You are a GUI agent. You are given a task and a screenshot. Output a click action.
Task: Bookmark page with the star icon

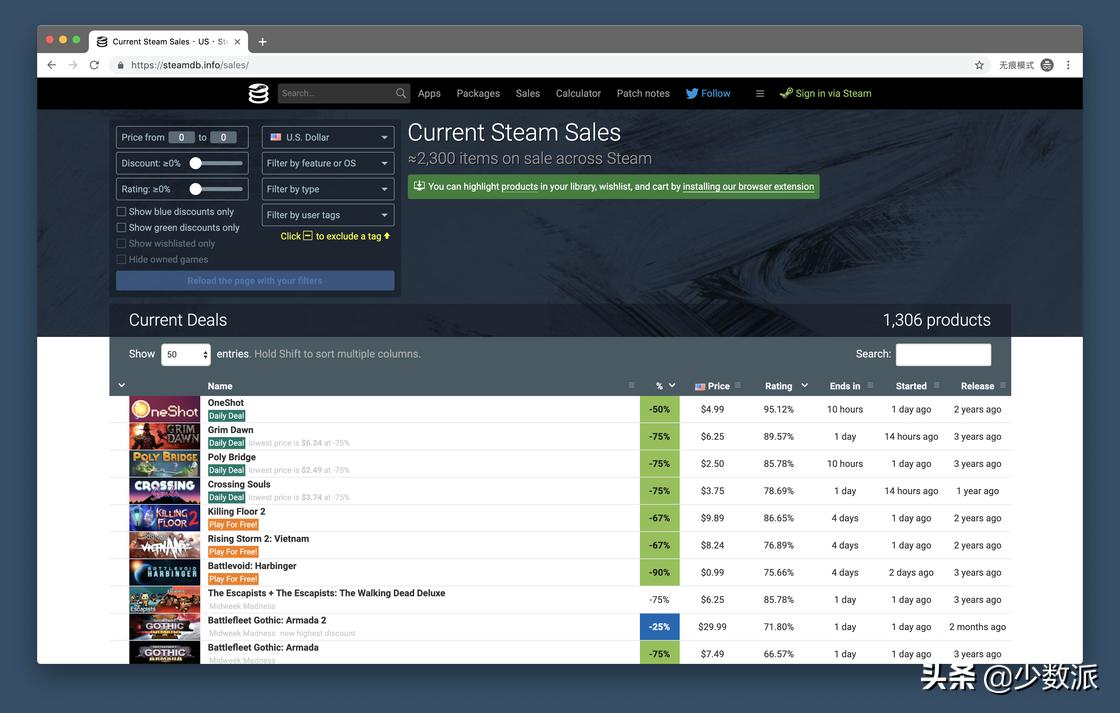979,65
